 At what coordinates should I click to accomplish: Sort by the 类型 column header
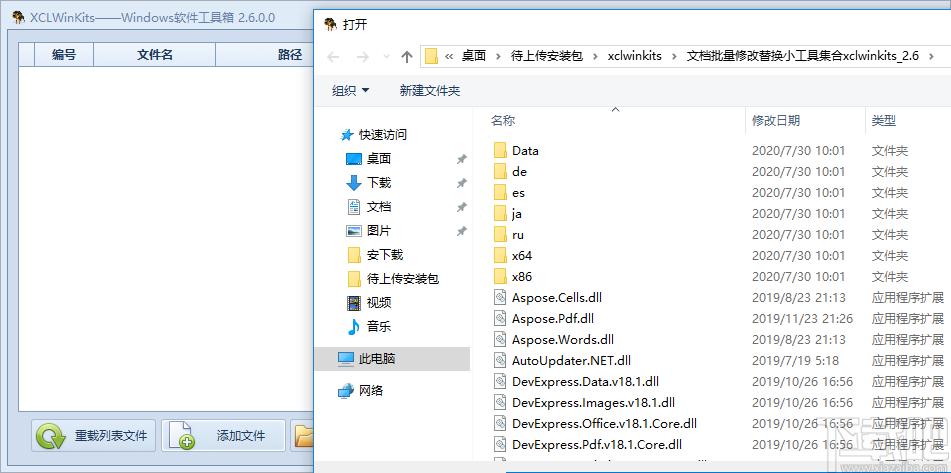[x=884, y=121]
